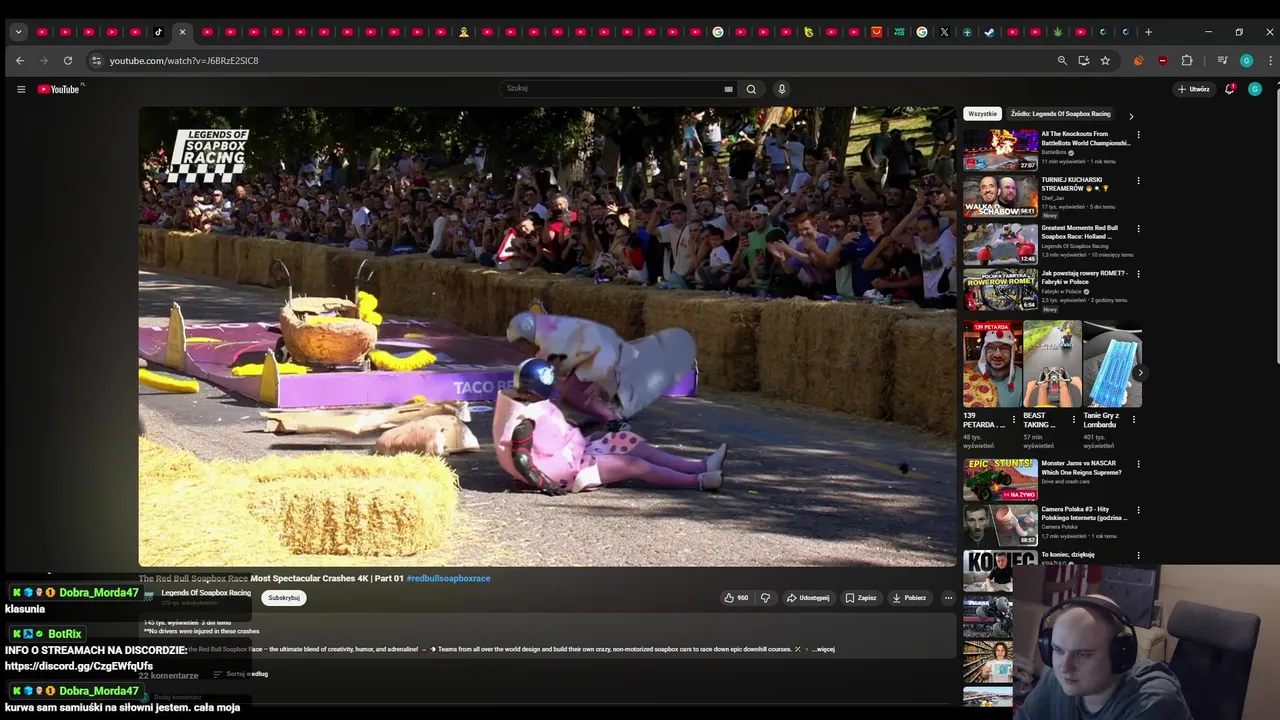This screenshot has height=720, width=1280.
Task: Start voice search with the microphone icon
Action: point(782,89)
